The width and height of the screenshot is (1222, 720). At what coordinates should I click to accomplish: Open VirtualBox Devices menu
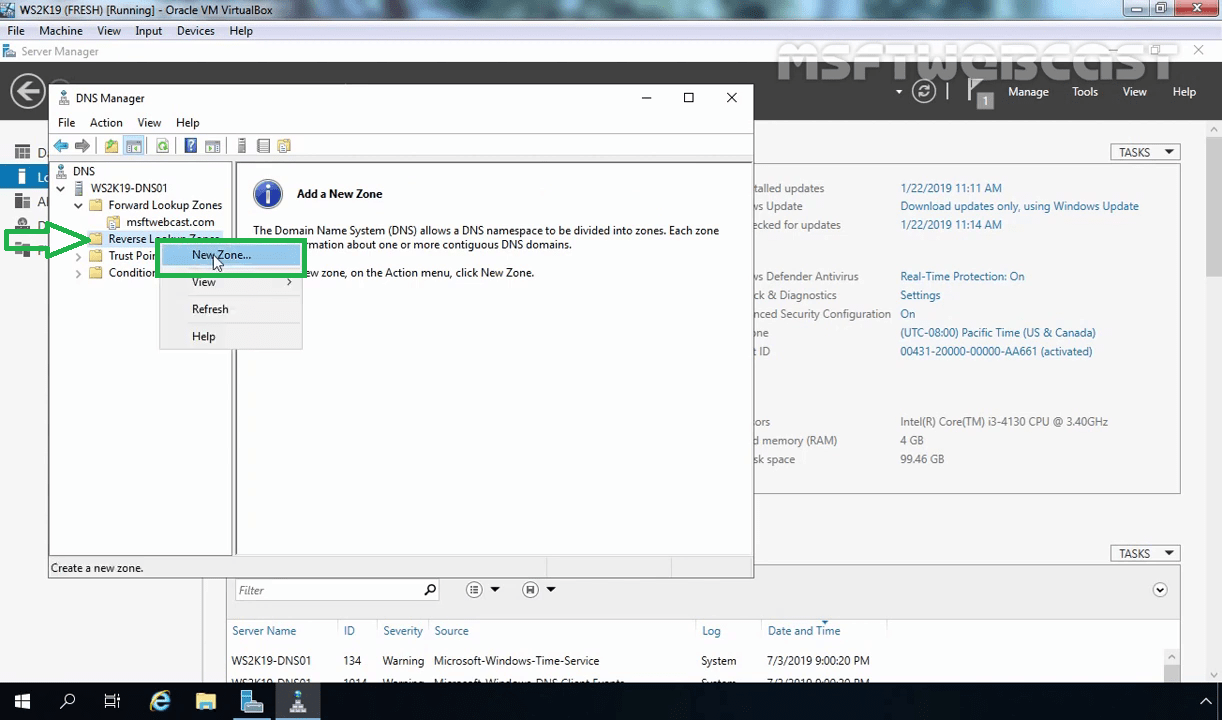(196, 31)
